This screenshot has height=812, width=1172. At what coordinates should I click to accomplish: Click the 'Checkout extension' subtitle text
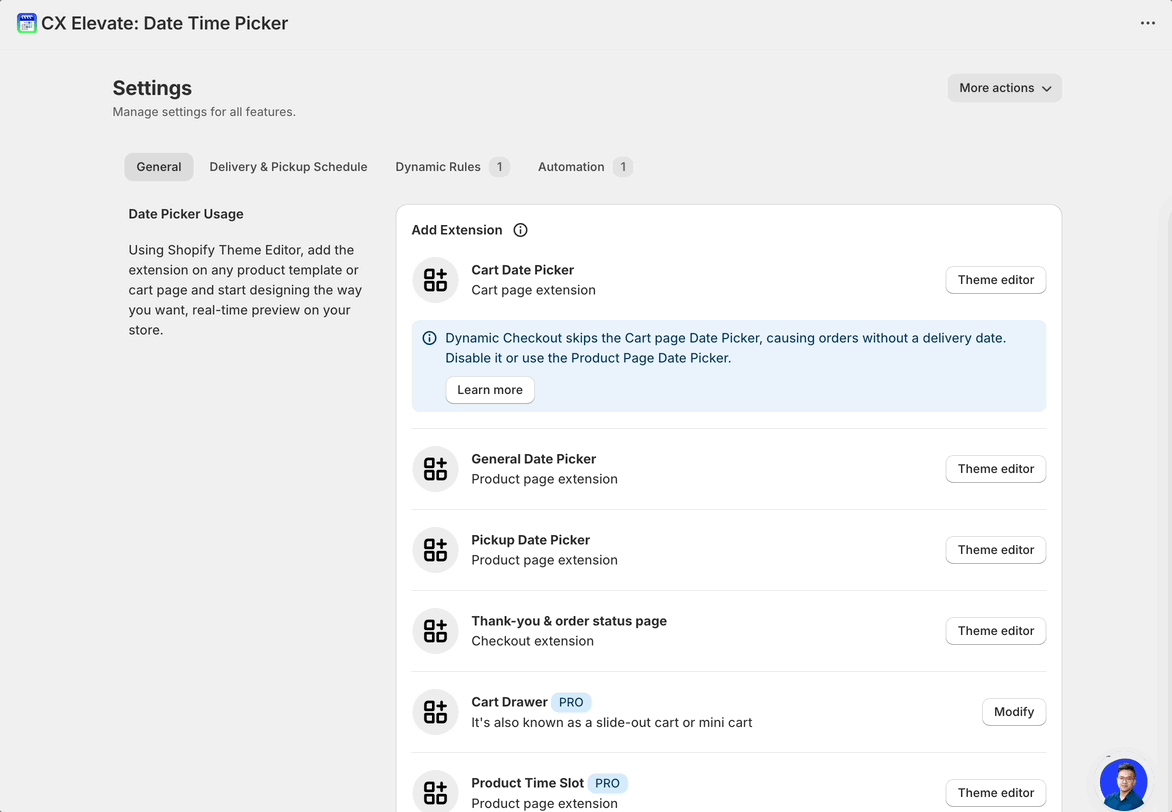pos(533,641)
